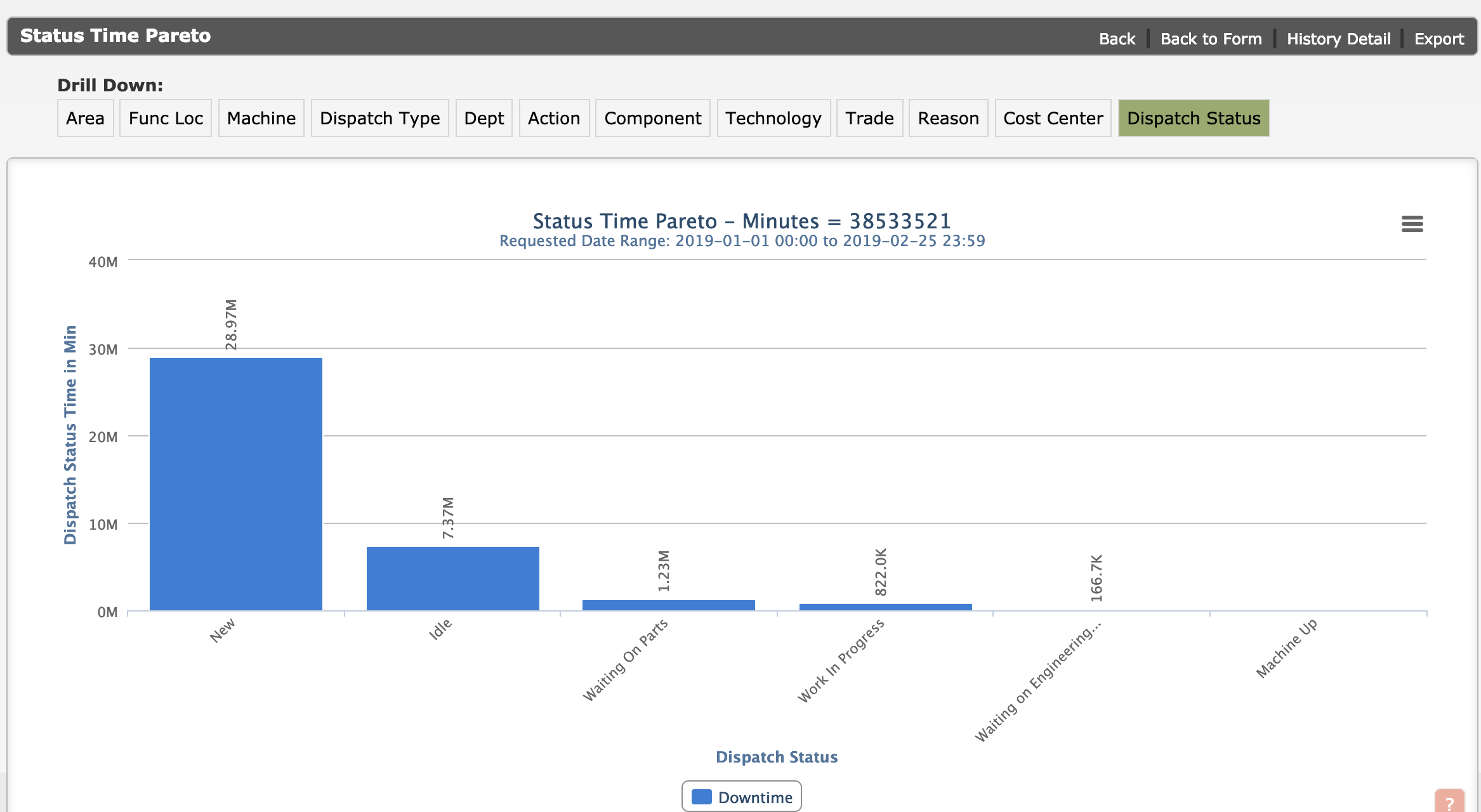Open the chart hamburger context menu

coord(1412,224)
